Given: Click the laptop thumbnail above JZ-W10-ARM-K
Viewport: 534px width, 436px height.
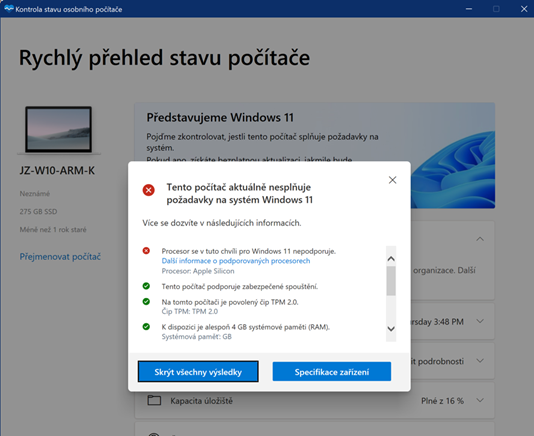Looking at the screenshot, I should (x=59, y=130).
